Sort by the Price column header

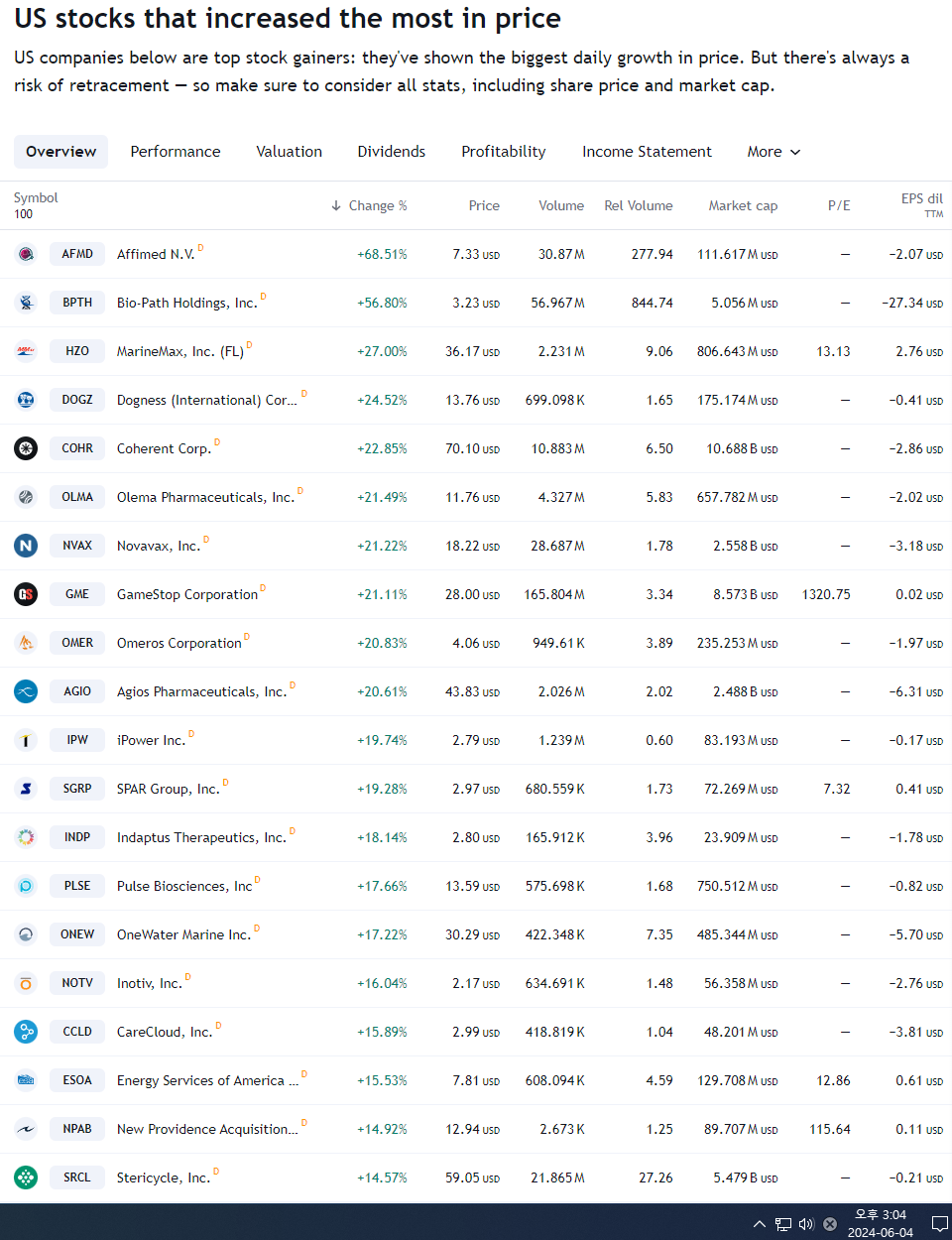484,205
